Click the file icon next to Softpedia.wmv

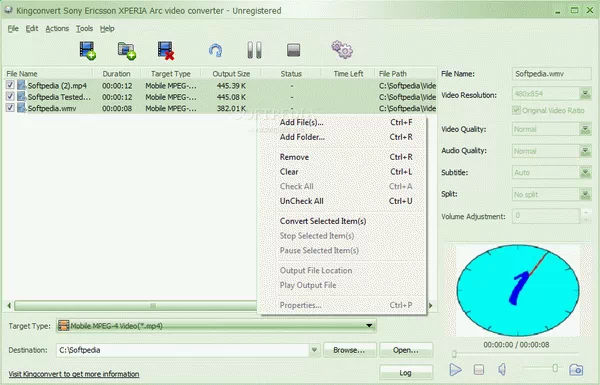[21, 108]
